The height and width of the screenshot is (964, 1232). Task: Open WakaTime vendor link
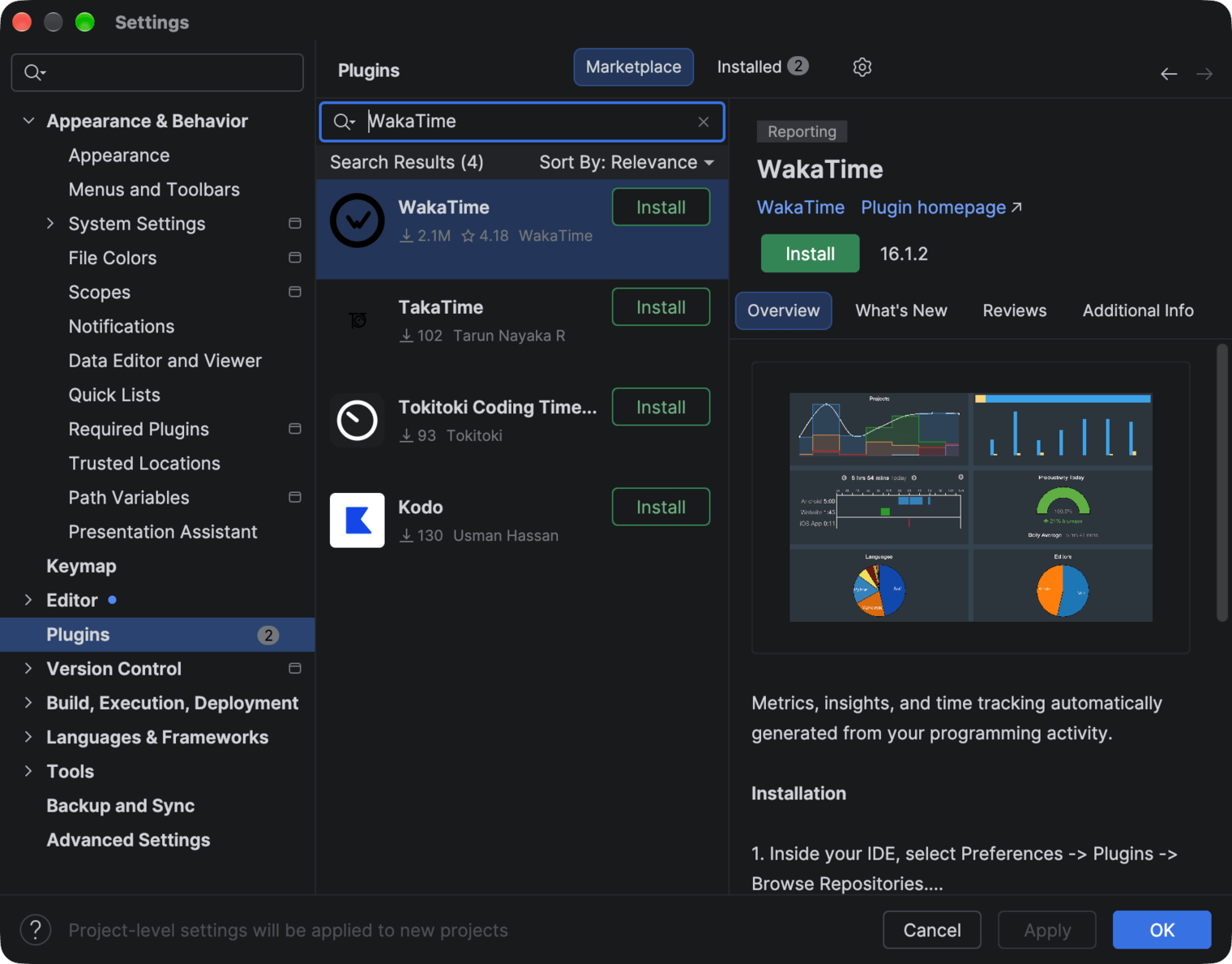801,208
